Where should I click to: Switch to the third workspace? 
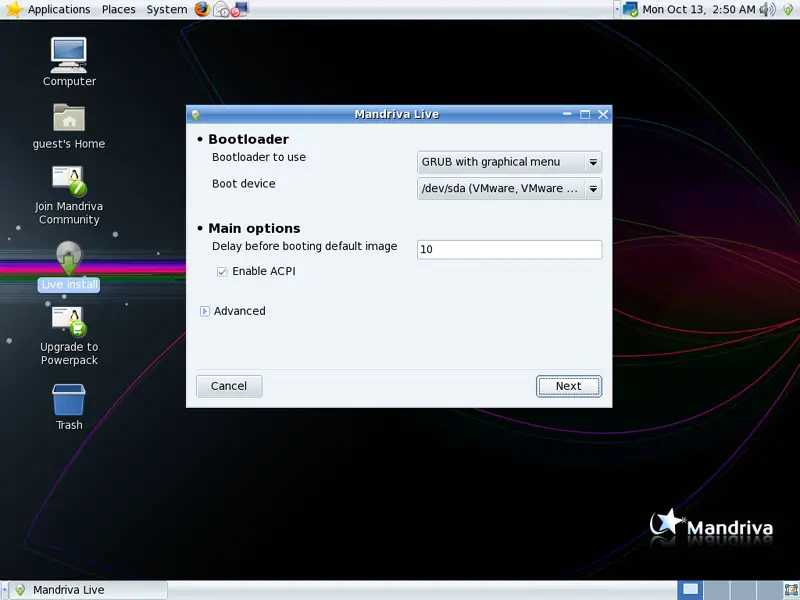(x=742, y=590)
